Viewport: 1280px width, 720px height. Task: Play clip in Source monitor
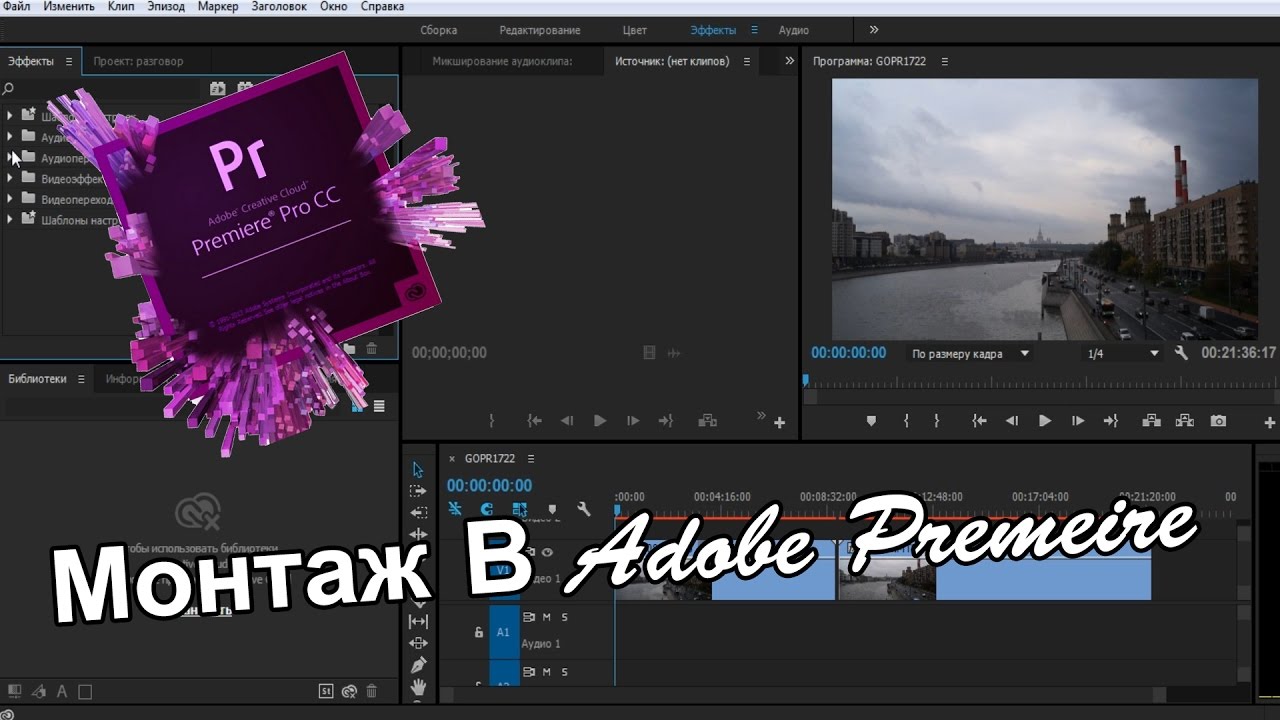coord(600,421)
